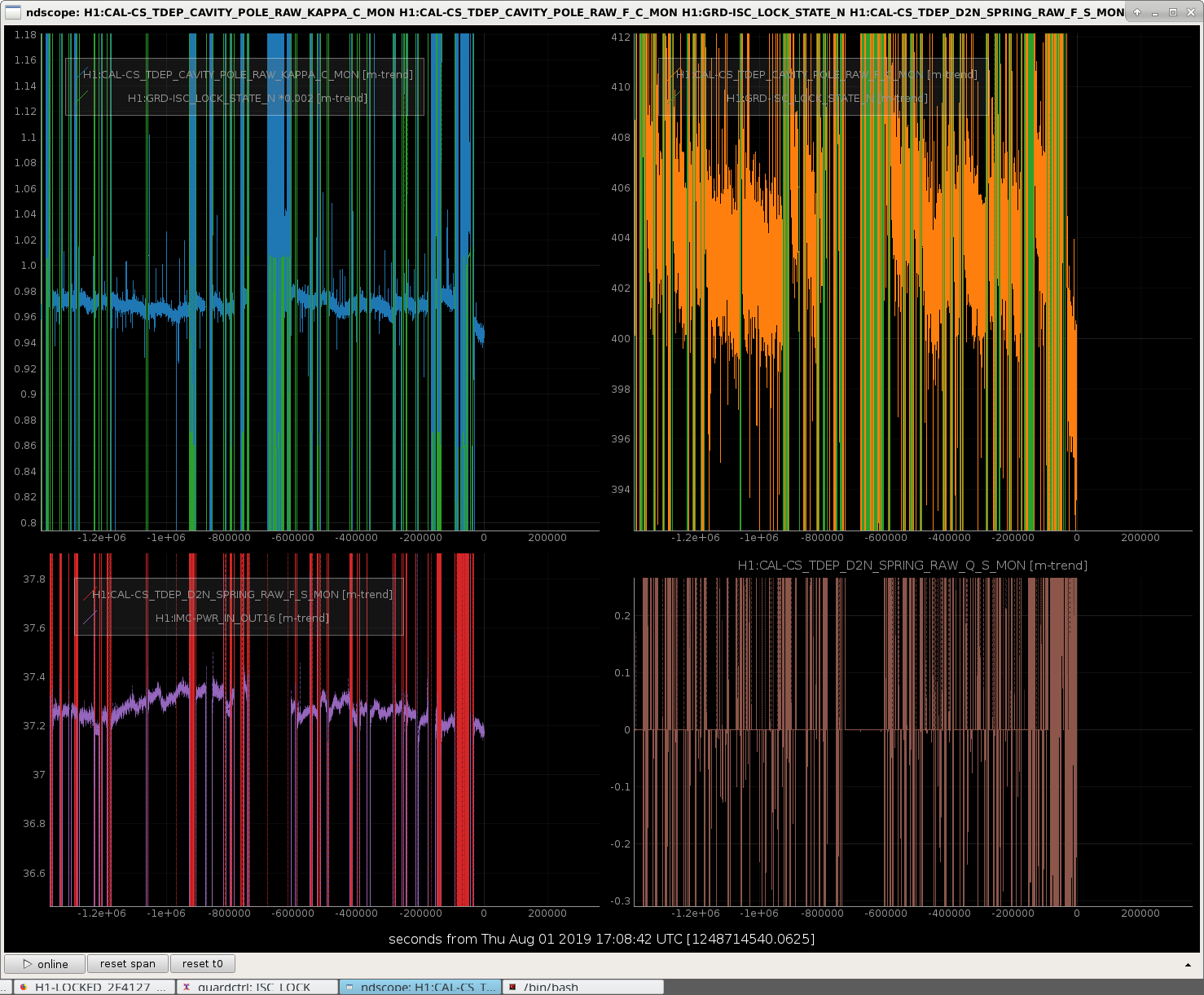1204x995 pixels.
Task: Maximize the ndscope window
Action: pos(1173,12)
